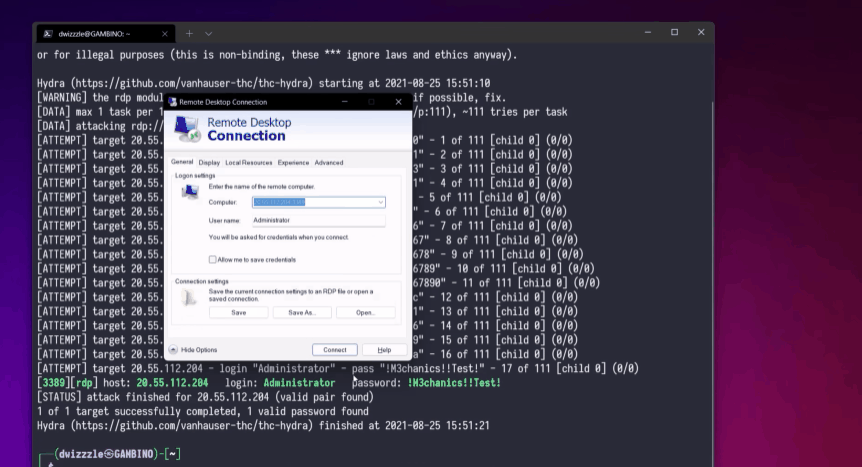This screenshot has height=467, width=862.
Task: Click the computer icon beside logon settings
Action: coord(190,192)
